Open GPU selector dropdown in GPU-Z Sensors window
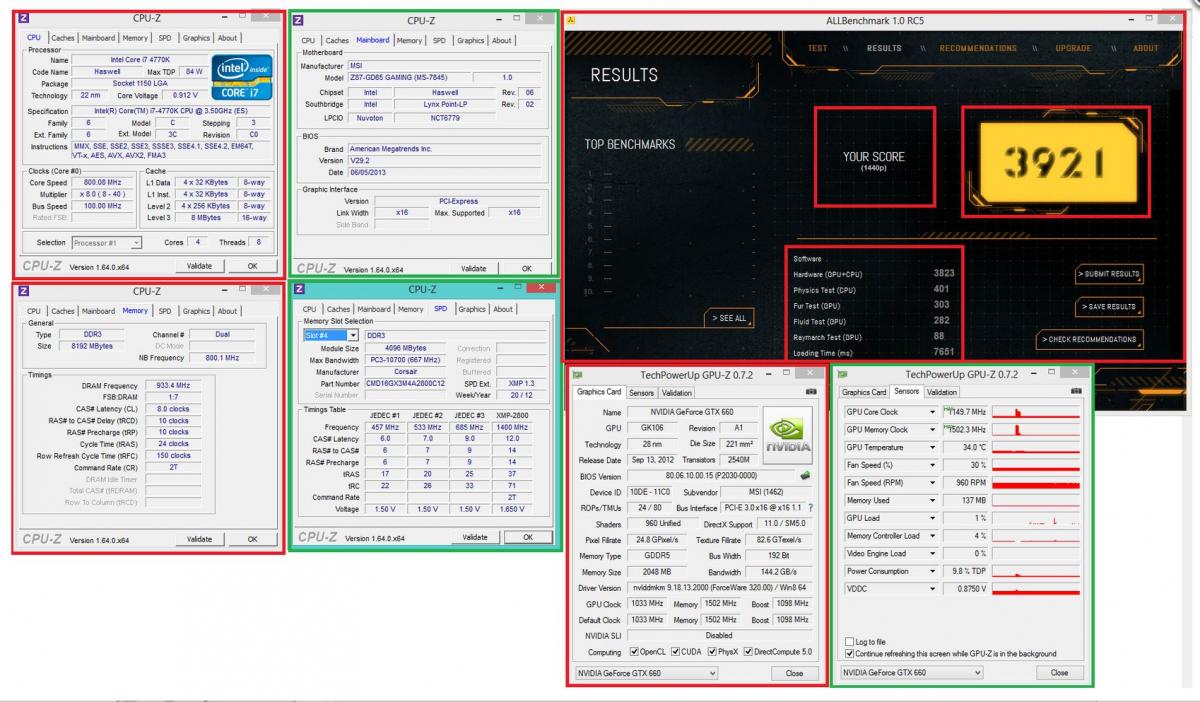This screenshot has width=1200, height=702. pyautogui.click(x=912, y=673)
